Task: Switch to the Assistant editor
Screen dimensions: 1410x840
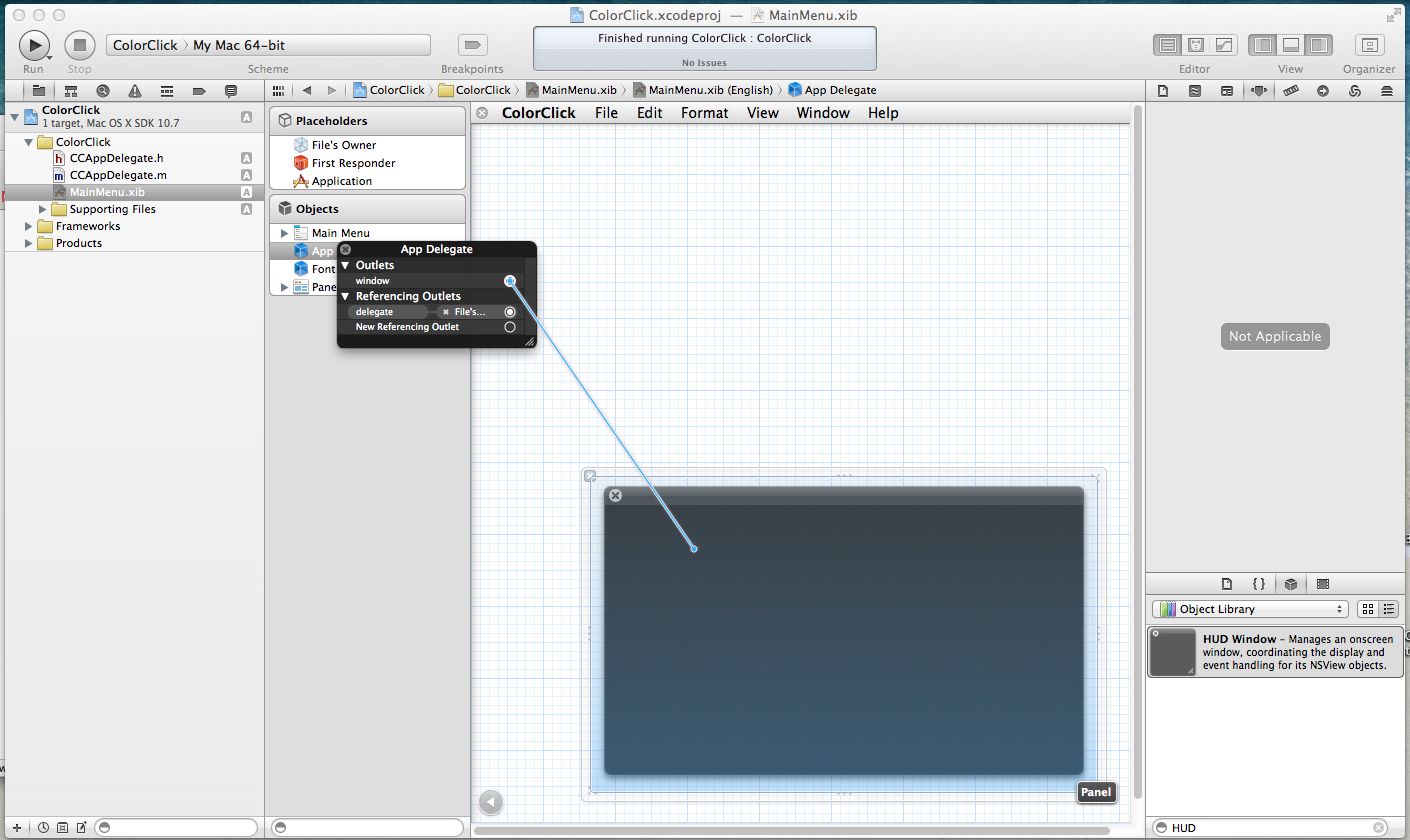Action: pyautogui.click(x=1195, y=45)
